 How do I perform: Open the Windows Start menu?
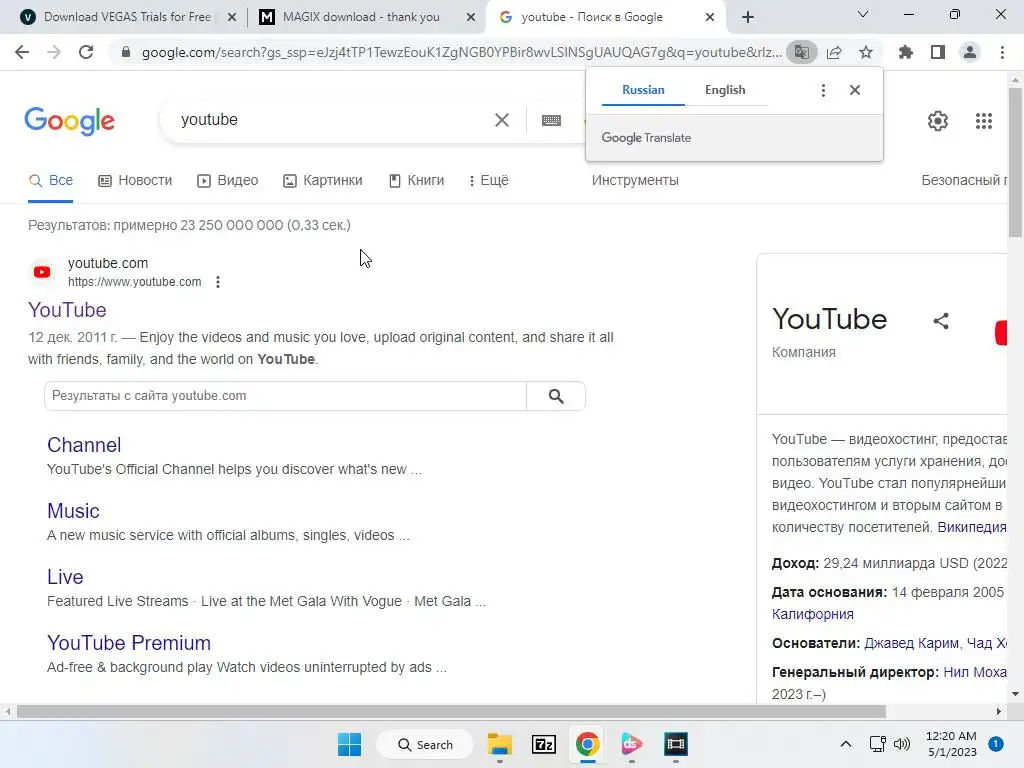[x=349, y=744]
